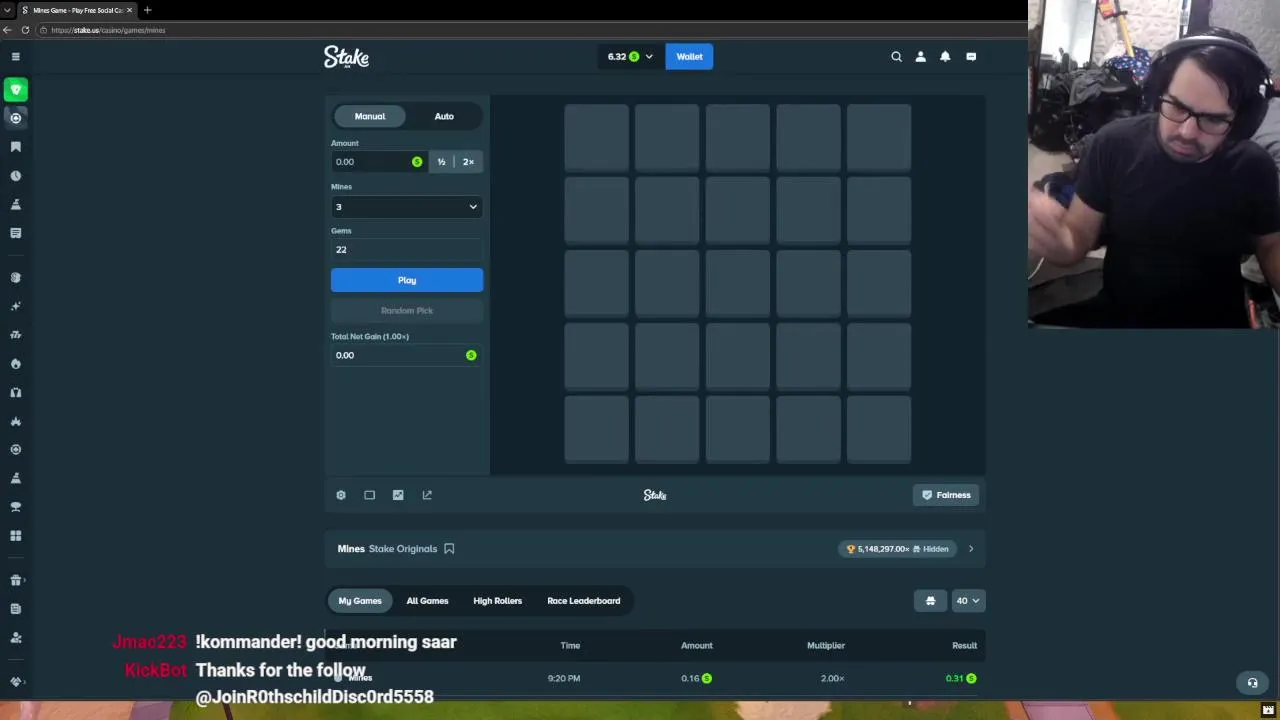Open live support headset at the bottom right
This screenshot has height=720, width=1280.
click(x=1252, y=683)
